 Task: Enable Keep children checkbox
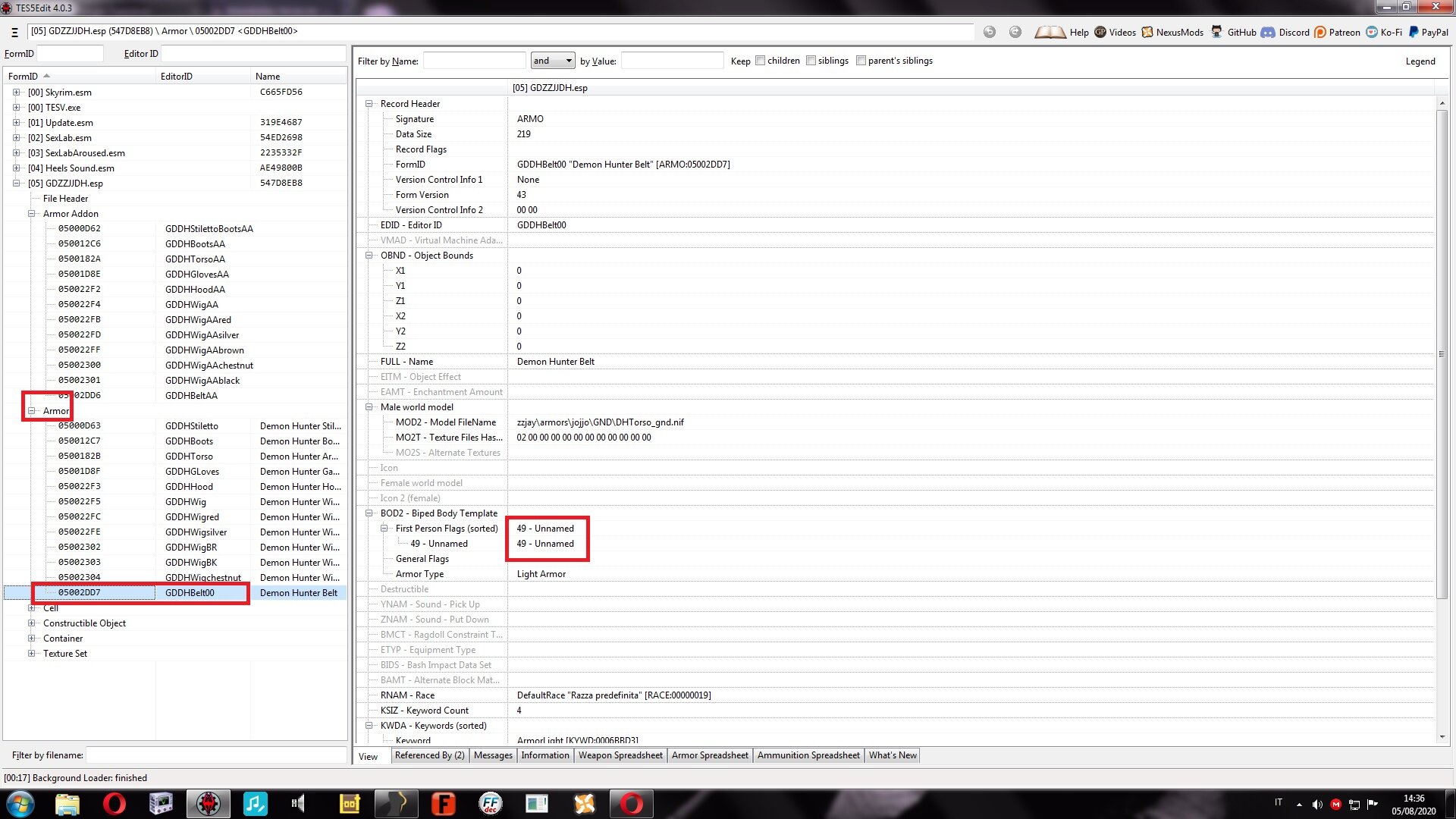point(760,61)
